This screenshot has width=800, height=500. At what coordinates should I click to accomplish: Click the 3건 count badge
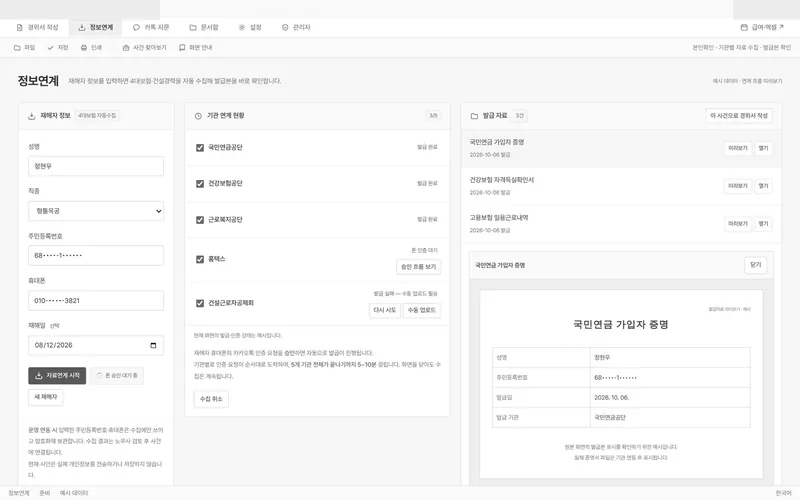coord(519,116)
